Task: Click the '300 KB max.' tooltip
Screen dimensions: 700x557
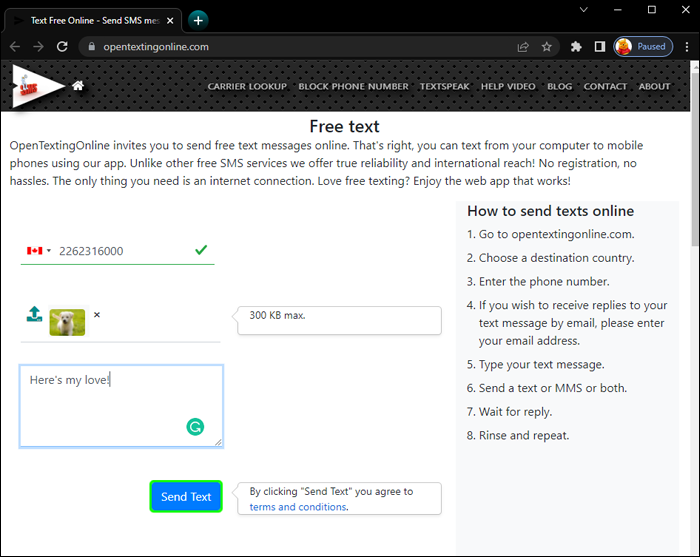Action: (339, 320)
